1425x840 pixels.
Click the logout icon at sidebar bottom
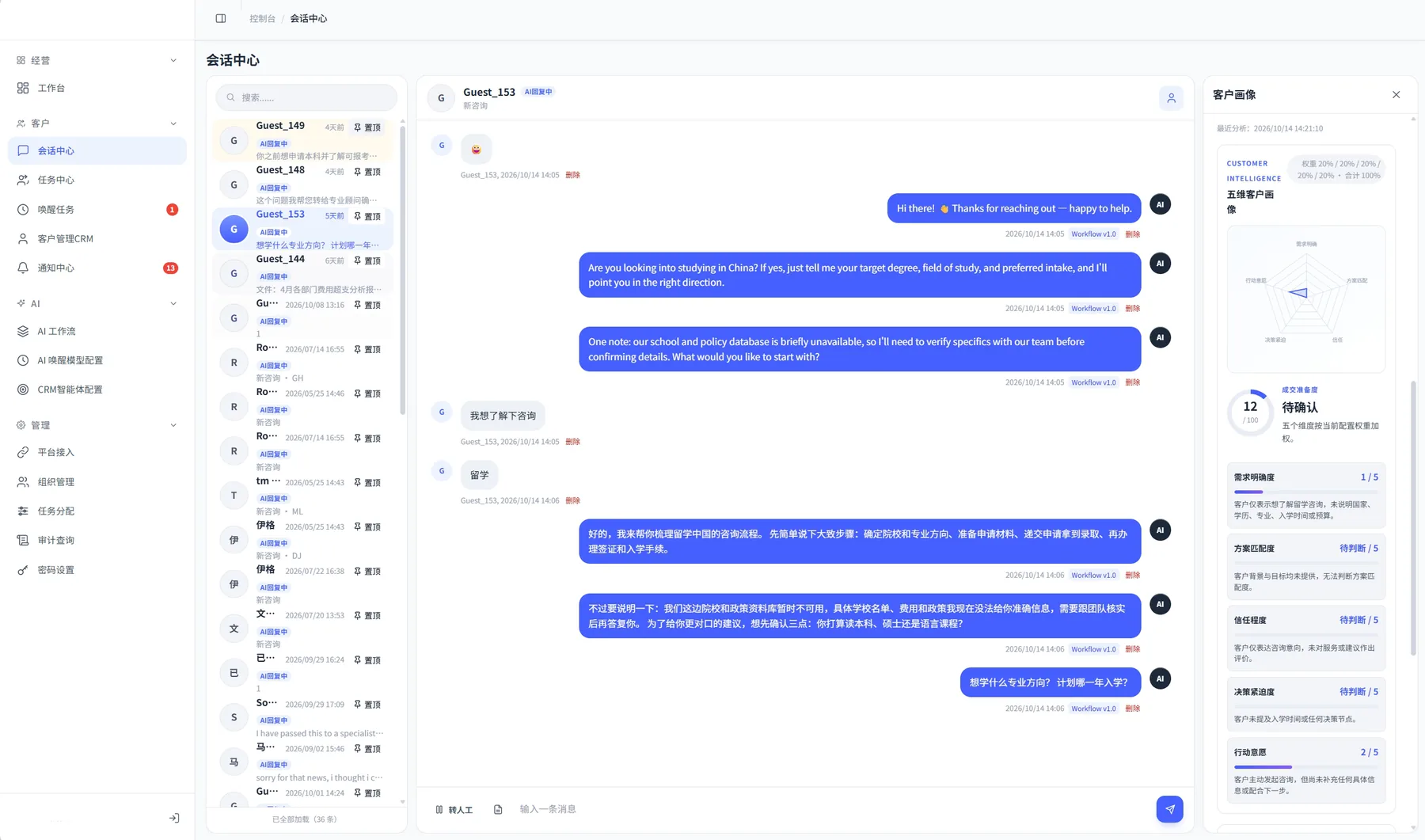pos(174,818)
